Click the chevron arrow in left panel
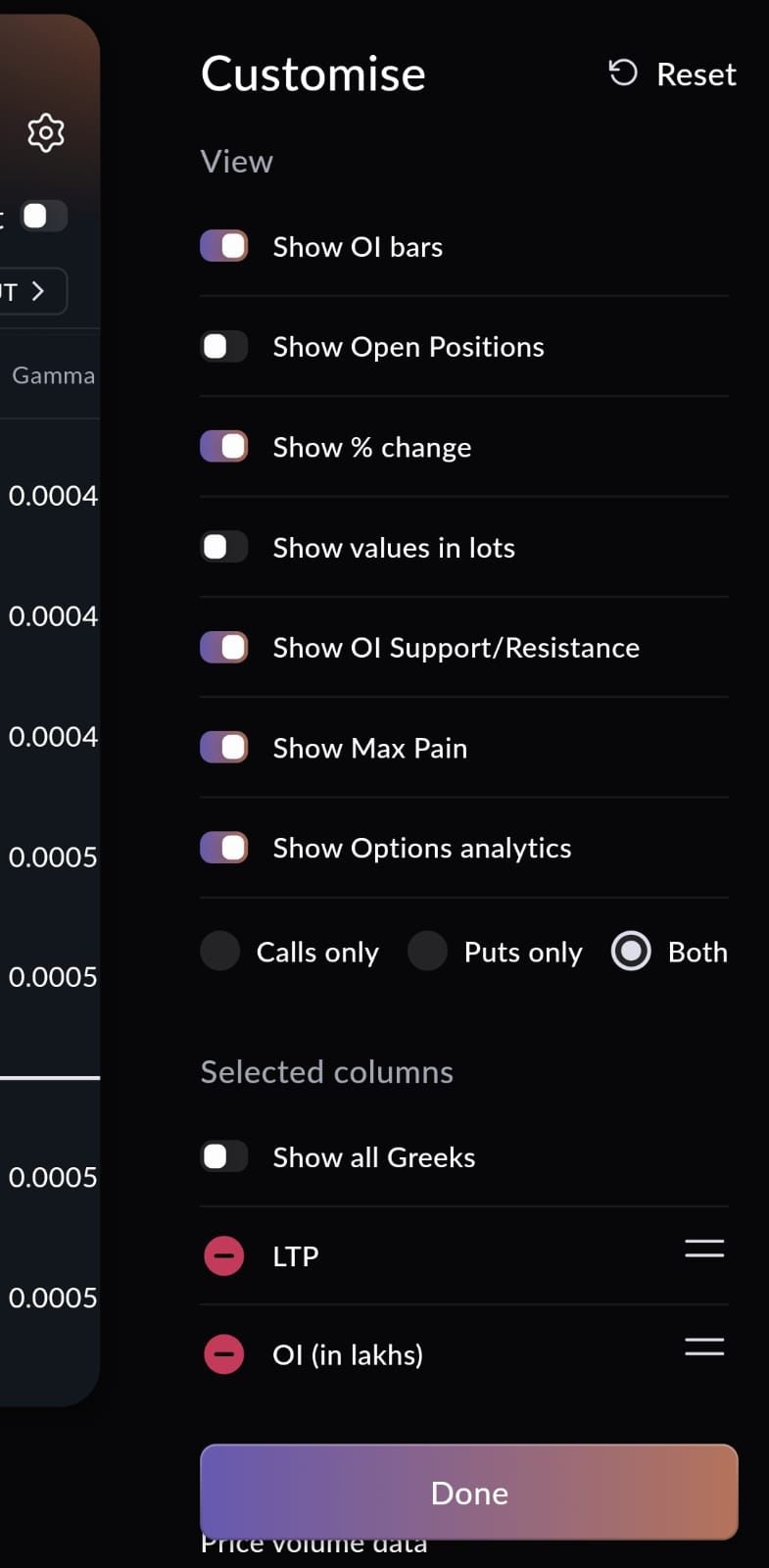769x1568 pixels. pos(38,291)
